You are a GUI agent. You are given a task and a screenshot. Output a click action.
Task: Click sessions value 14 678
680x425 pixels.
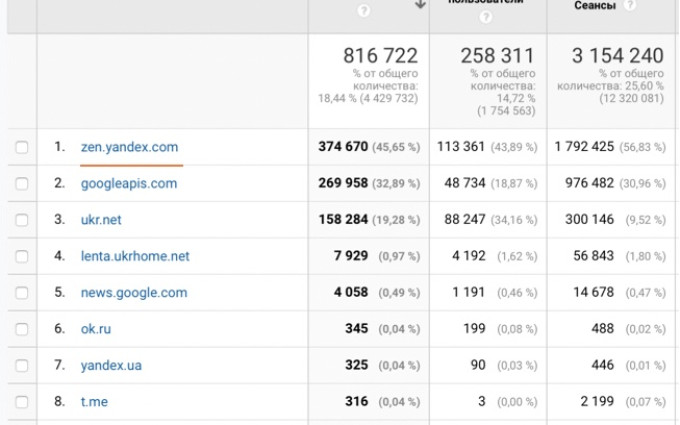593,292
